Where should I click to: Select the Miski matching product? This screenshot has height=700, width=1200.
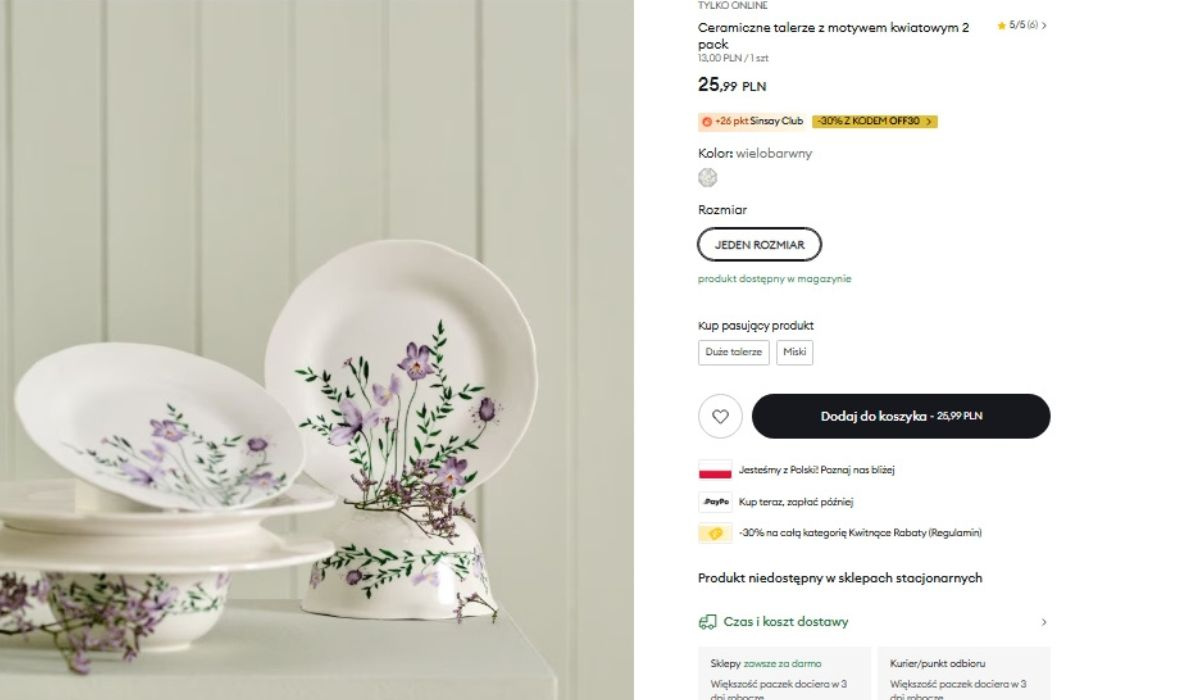click(x=794, y=352)
